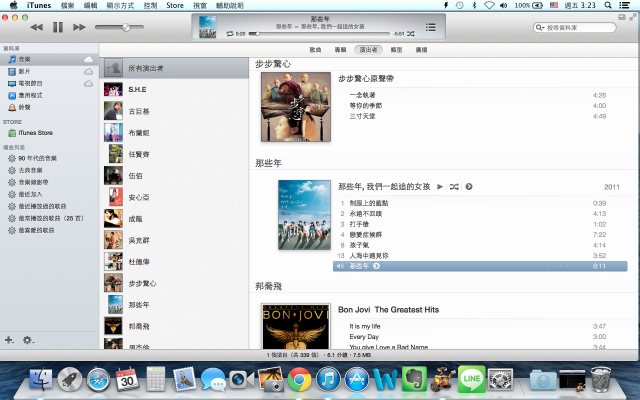Image resolution: width=640 pixels, height=400 pixels.
Task: Switch to the 專輯 albums tab
Action: pyautogui.click(x=340, y=50)
